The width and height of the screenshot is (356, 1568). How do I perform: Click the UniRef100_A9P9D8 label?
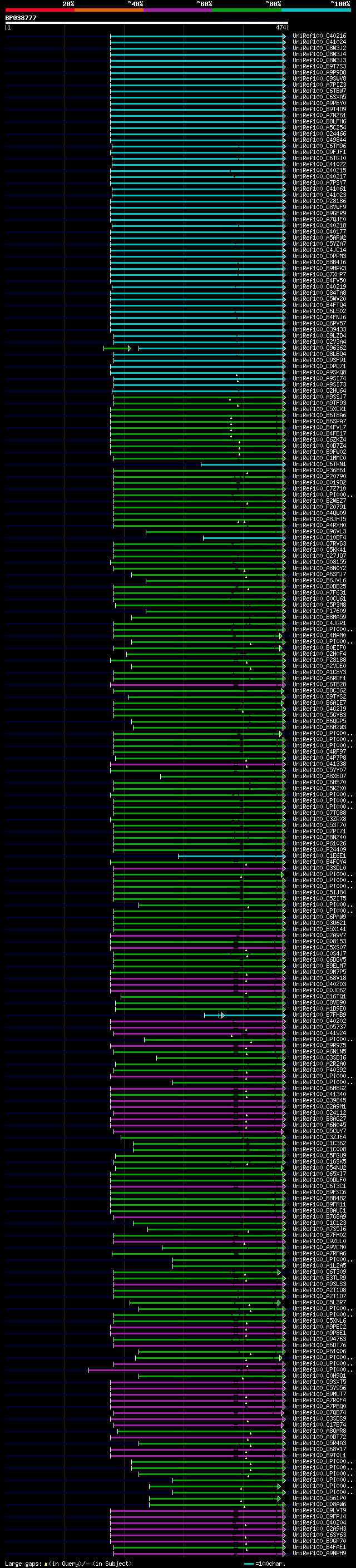coord(319,73)
